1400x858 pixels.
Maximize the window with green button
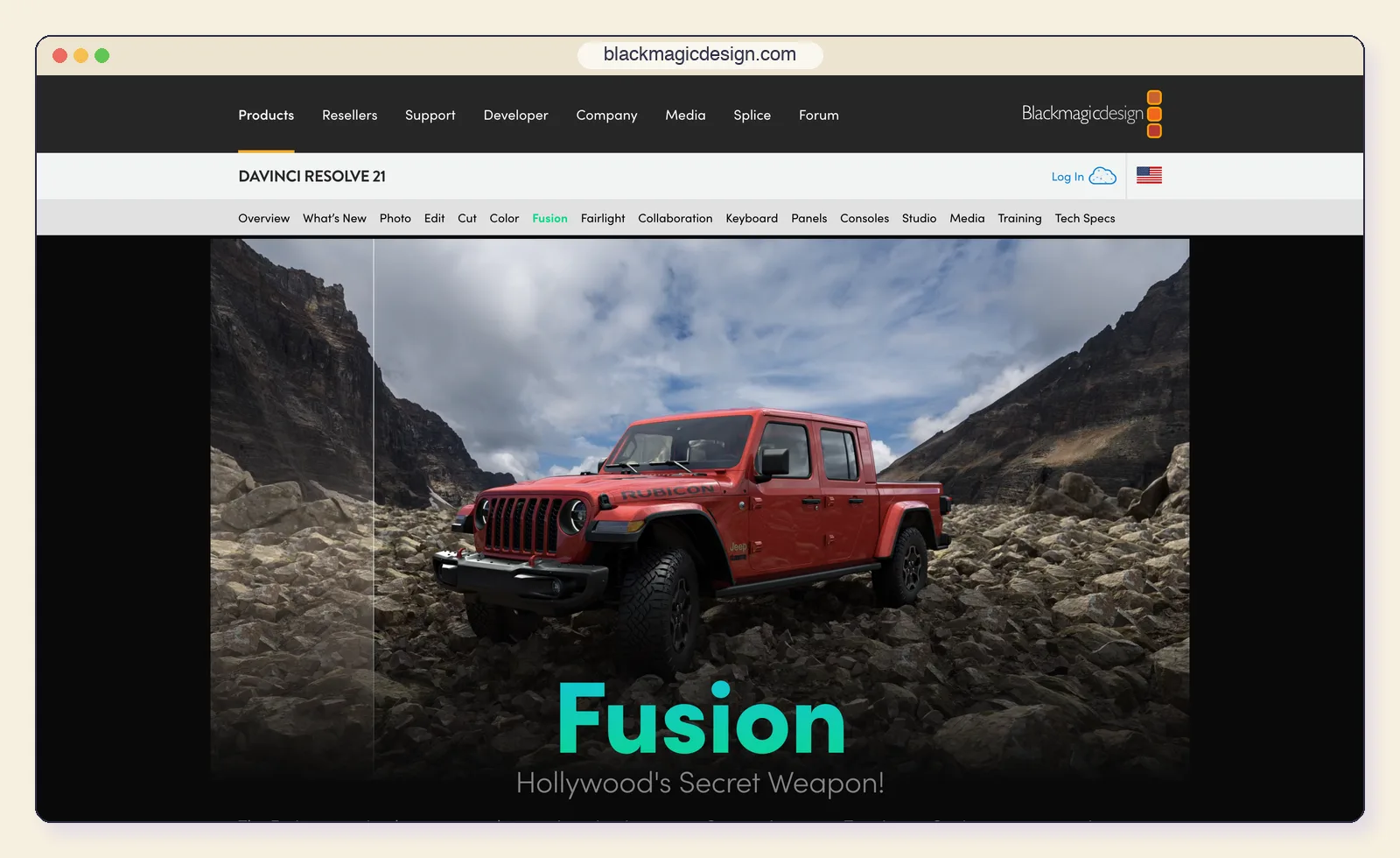[101, 55]
